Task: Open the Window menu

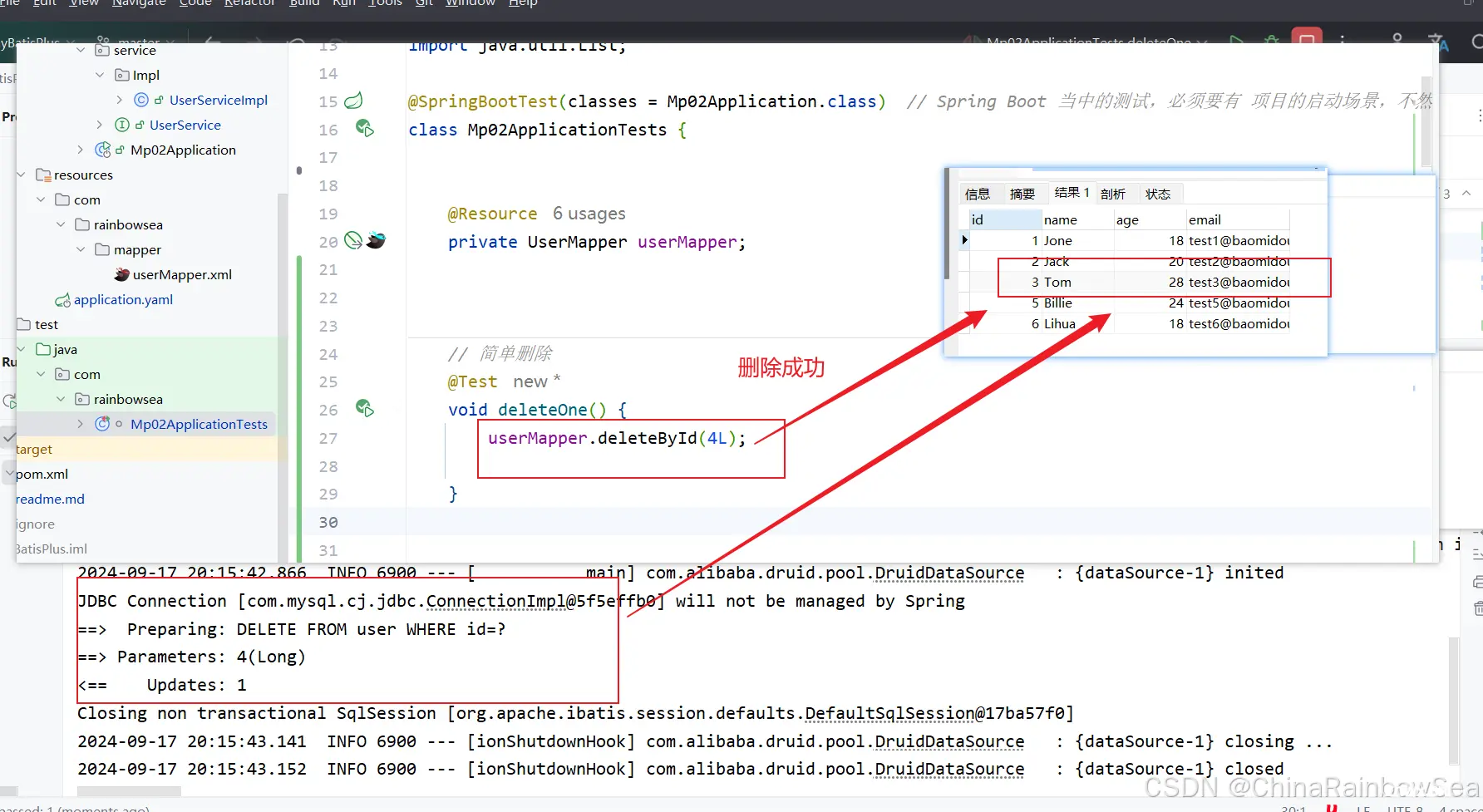Action: [471, 3]
